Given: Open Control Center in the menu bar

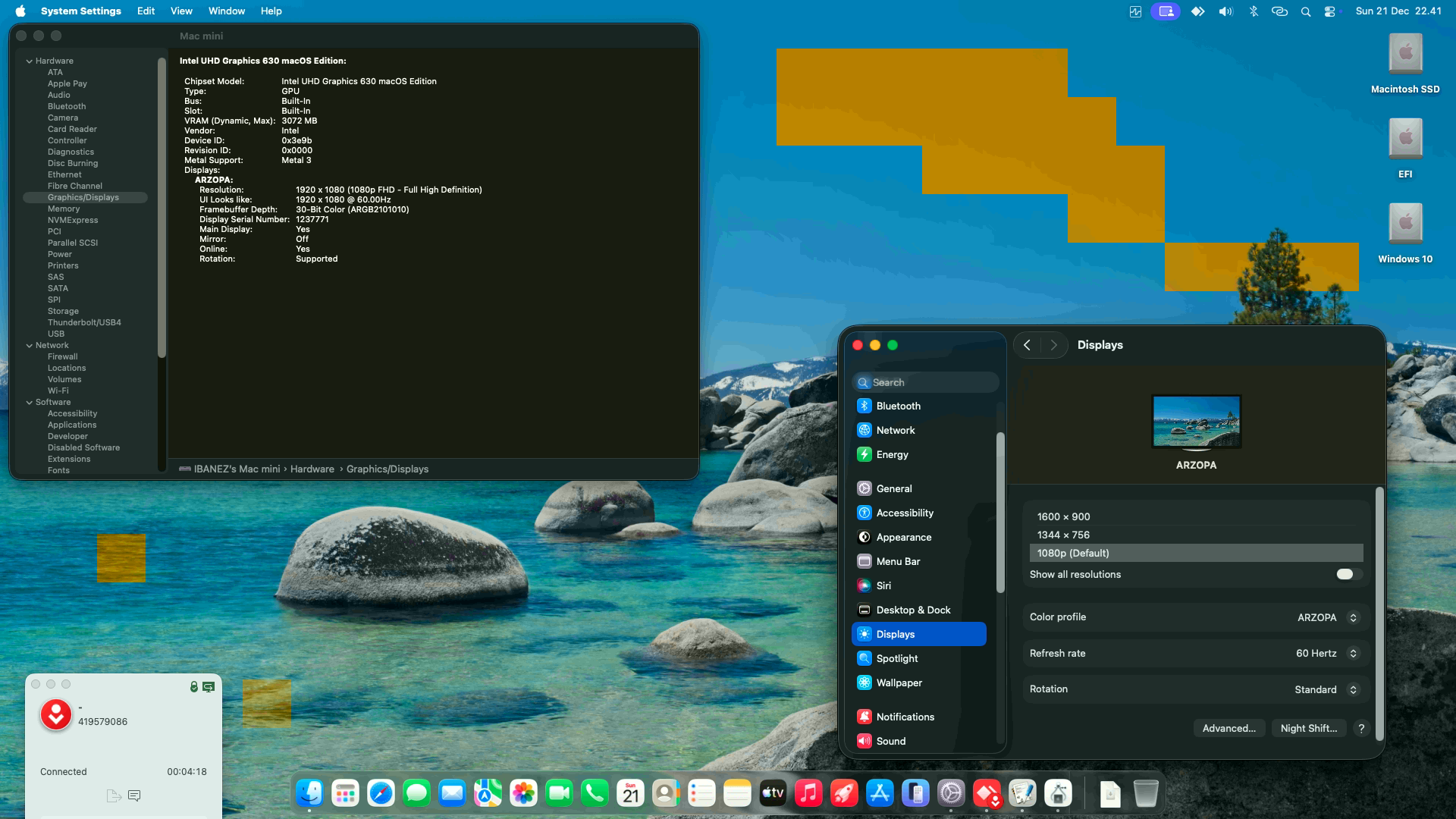Looking at the screenshot, I should (1329, 11).
